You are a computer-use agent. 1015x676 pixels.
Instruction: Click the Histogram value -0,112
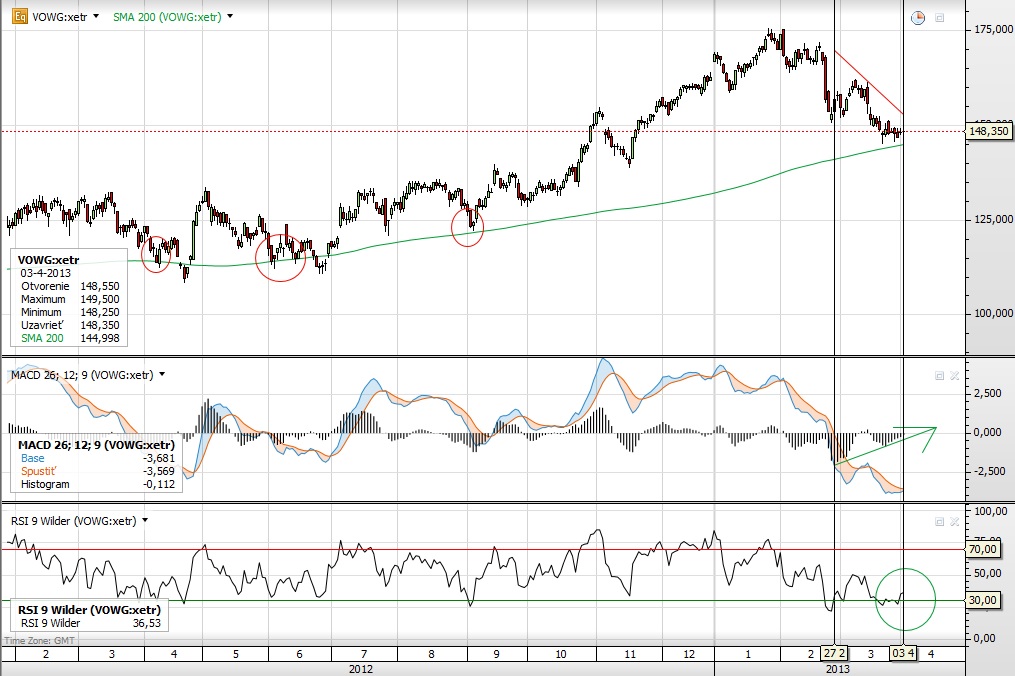(x=159, y=484)
